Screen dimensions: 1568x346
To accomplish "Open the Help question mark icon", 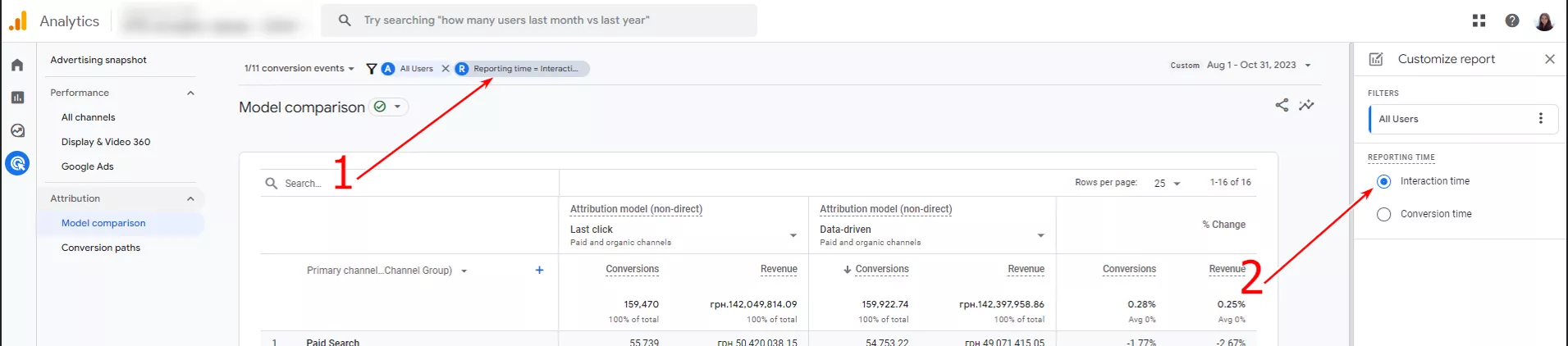I will (x=1511, y=20).
